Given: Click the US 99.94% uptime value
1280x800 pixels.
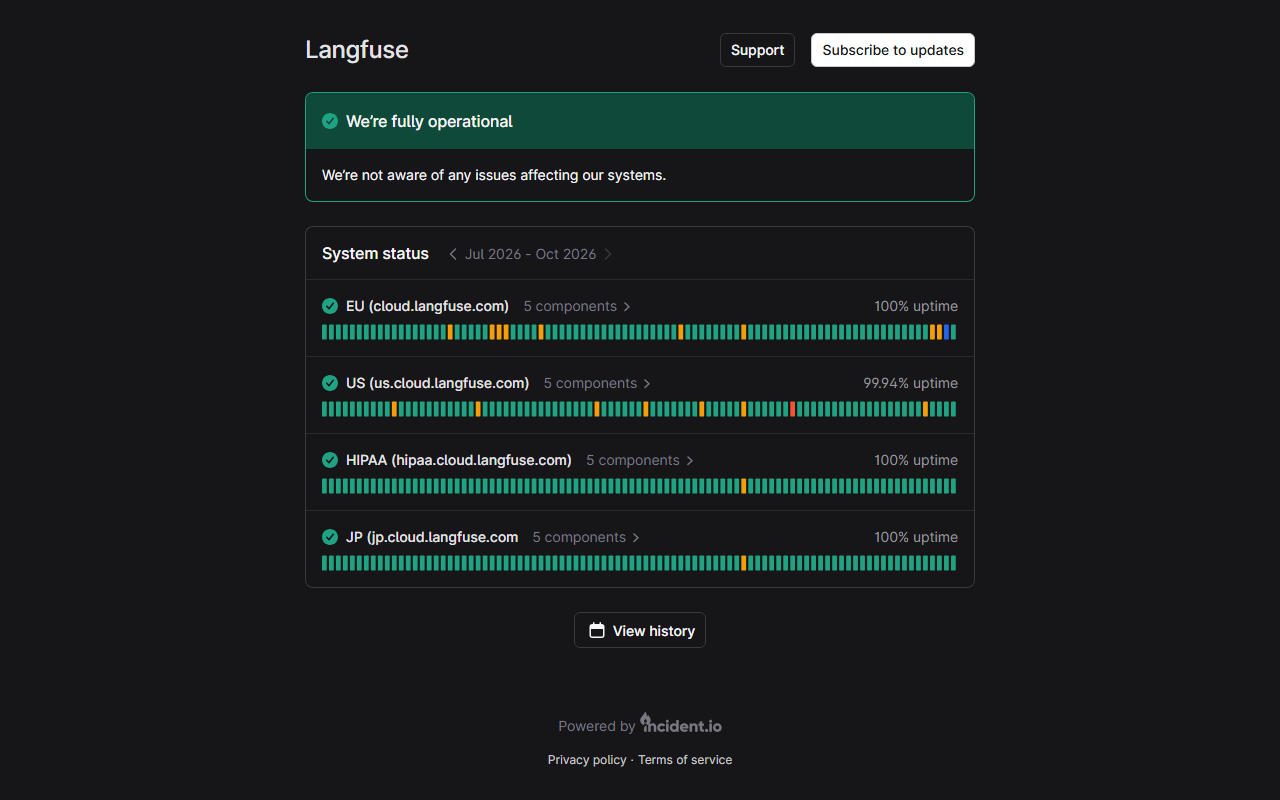Looking at the screenshot, I should pyautogui.click(x=910, y=383).
